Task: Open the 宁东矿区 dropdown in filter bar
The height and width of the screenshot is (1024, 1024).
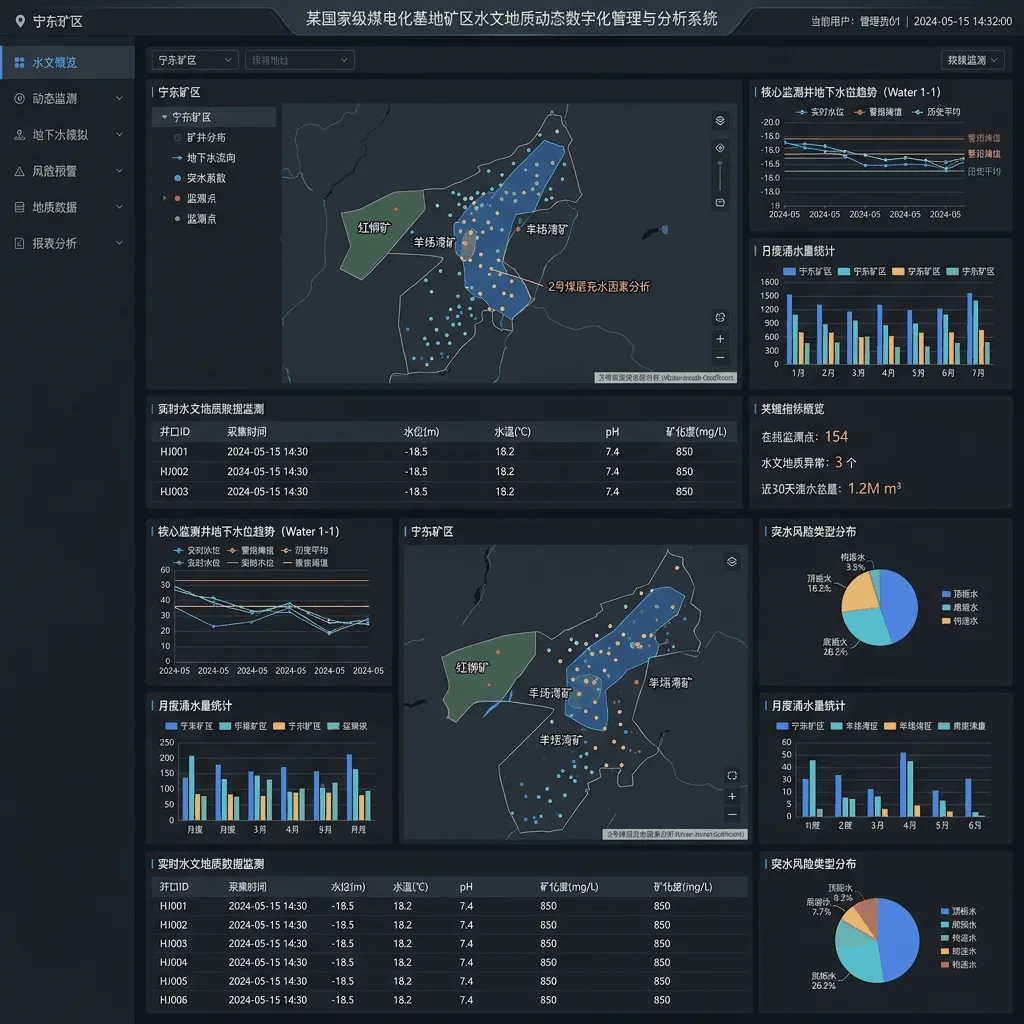Action: point(195,60)
